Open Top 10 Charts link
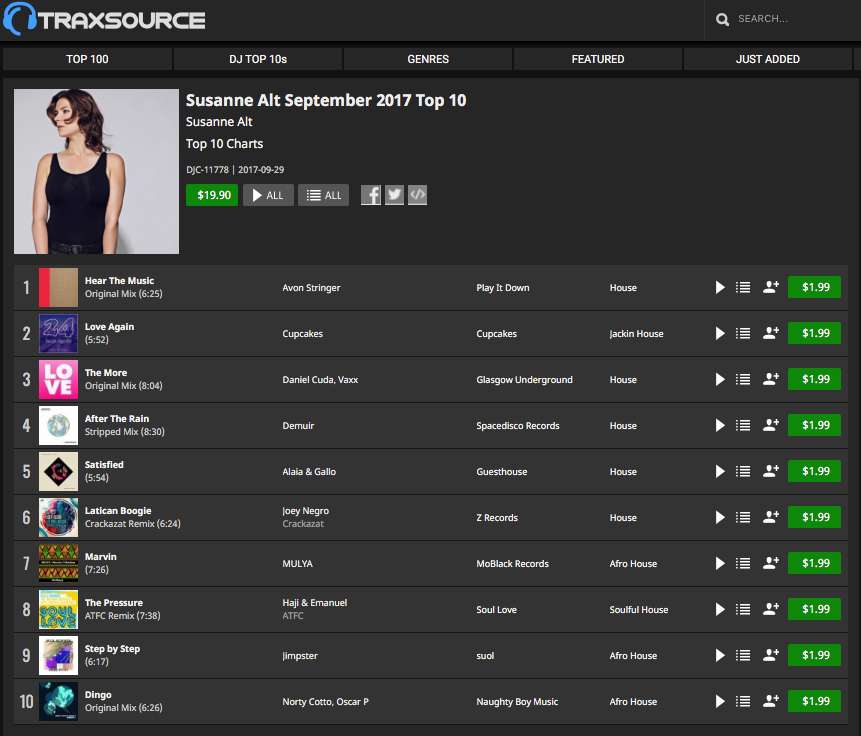 224,144
